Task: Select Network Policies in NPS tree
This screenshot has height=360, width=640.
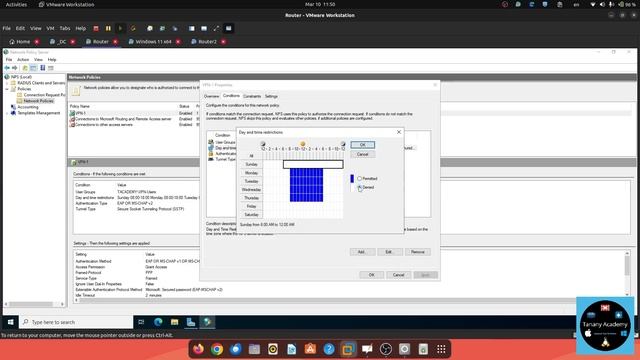Action: coord(38,101)
